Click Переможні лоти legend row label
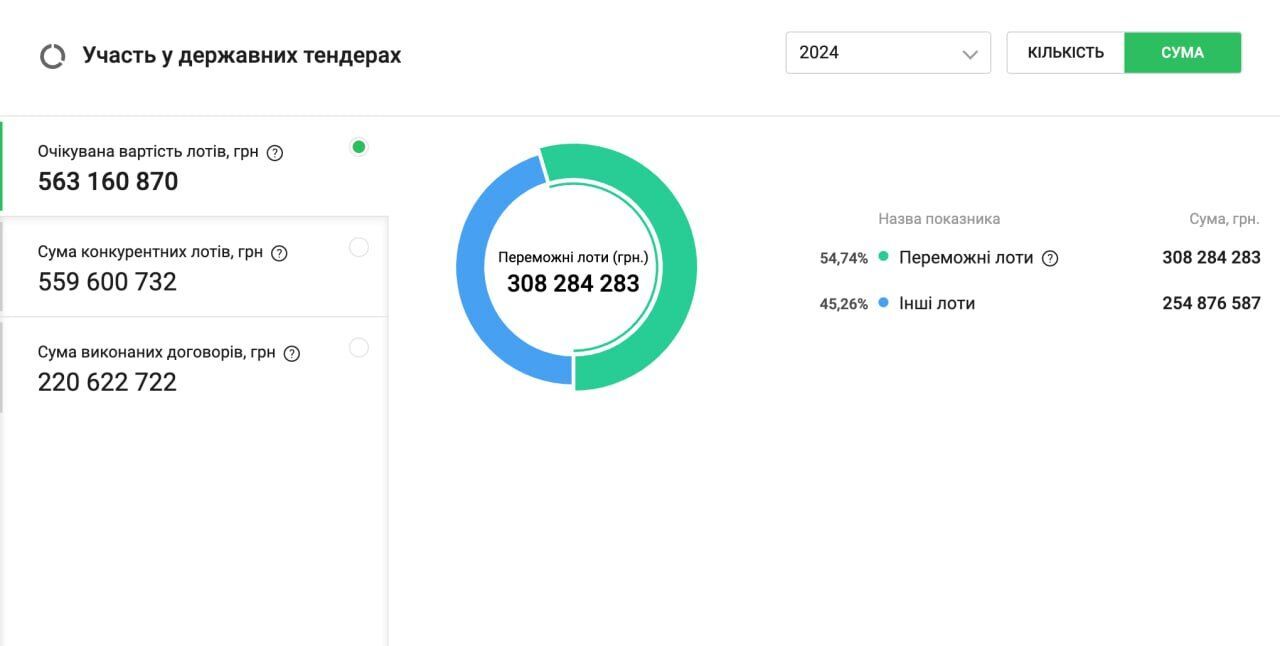 [x=966, y=258]
